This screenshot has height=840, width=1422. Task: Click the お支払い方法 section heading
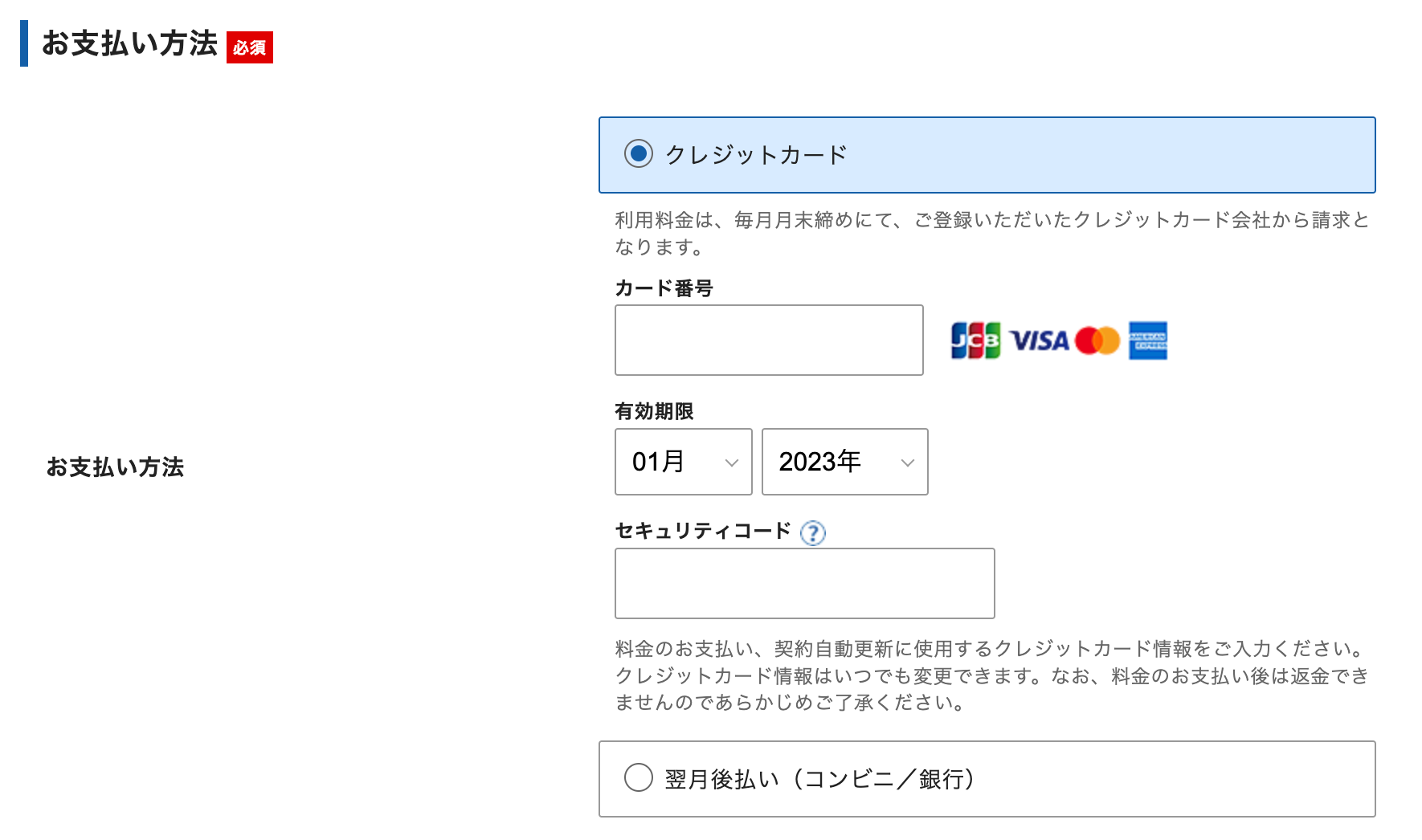click(x=130, y=43)
